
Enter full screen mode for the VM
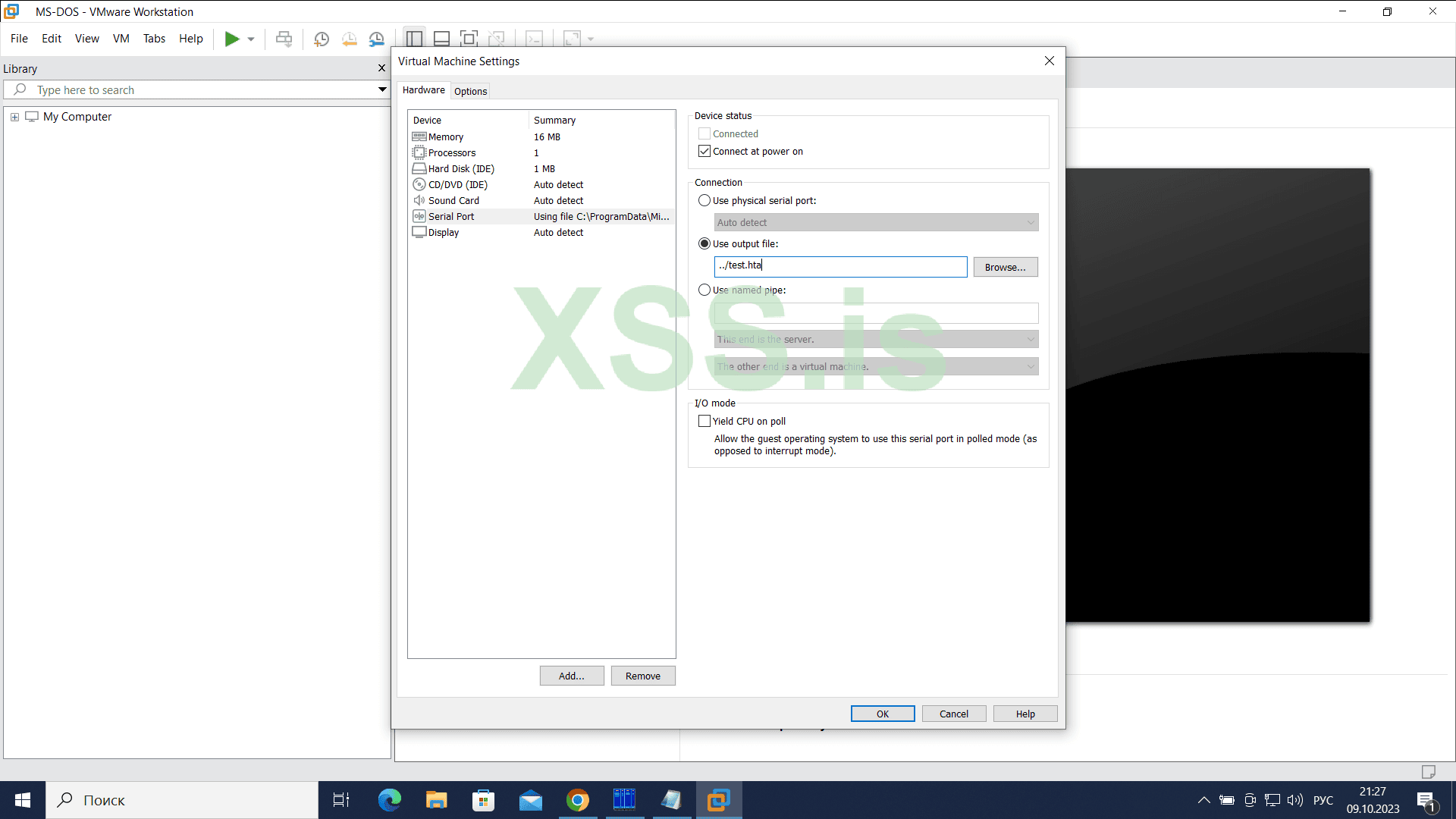click(469, 39)
